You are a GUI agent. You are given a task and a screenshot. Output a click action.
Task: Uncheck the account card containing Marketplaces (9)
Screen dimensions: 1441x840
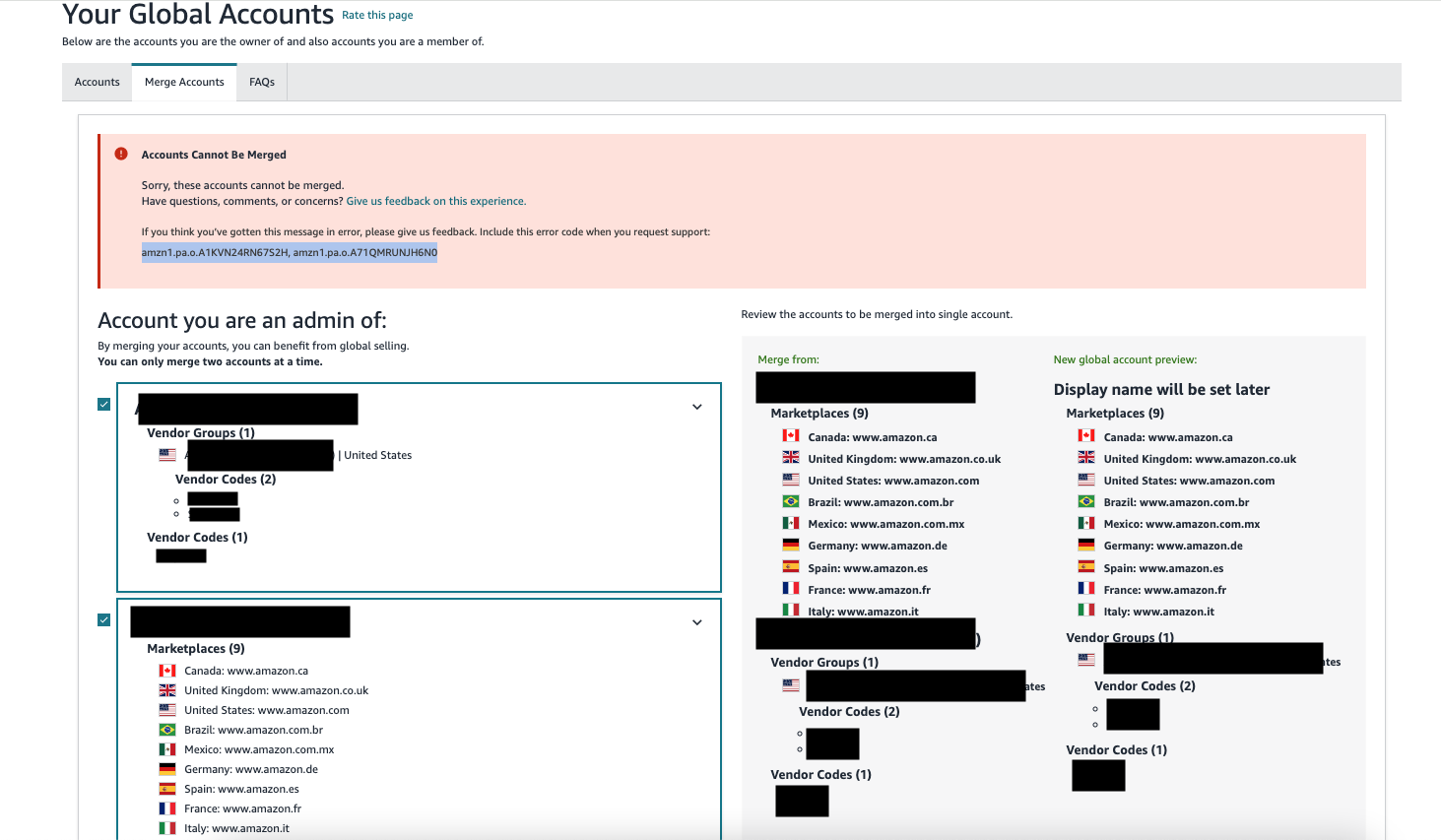104,619
